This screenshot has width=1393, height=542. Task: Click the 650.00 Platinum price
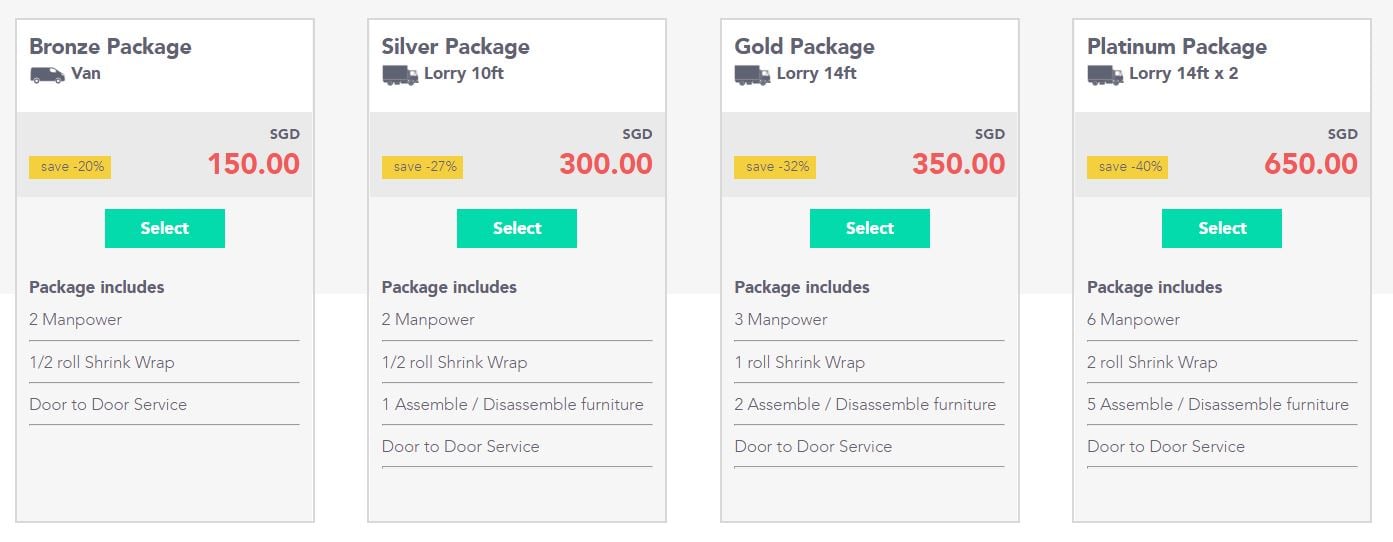[1311, 164]
